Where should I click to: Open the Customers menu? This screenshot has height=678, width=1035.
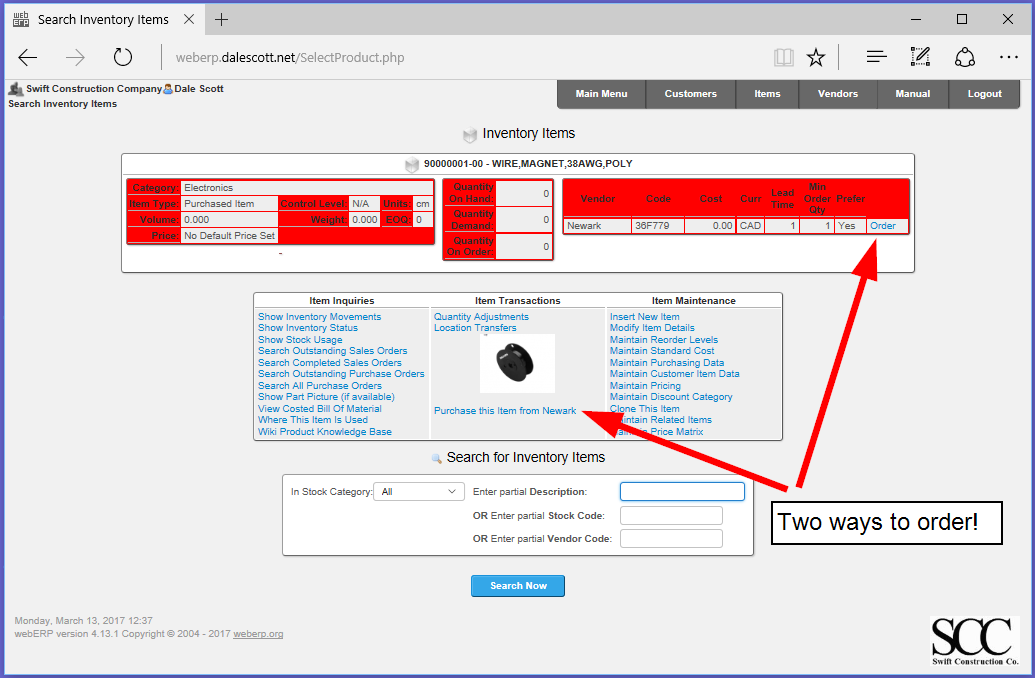(690, 94)
